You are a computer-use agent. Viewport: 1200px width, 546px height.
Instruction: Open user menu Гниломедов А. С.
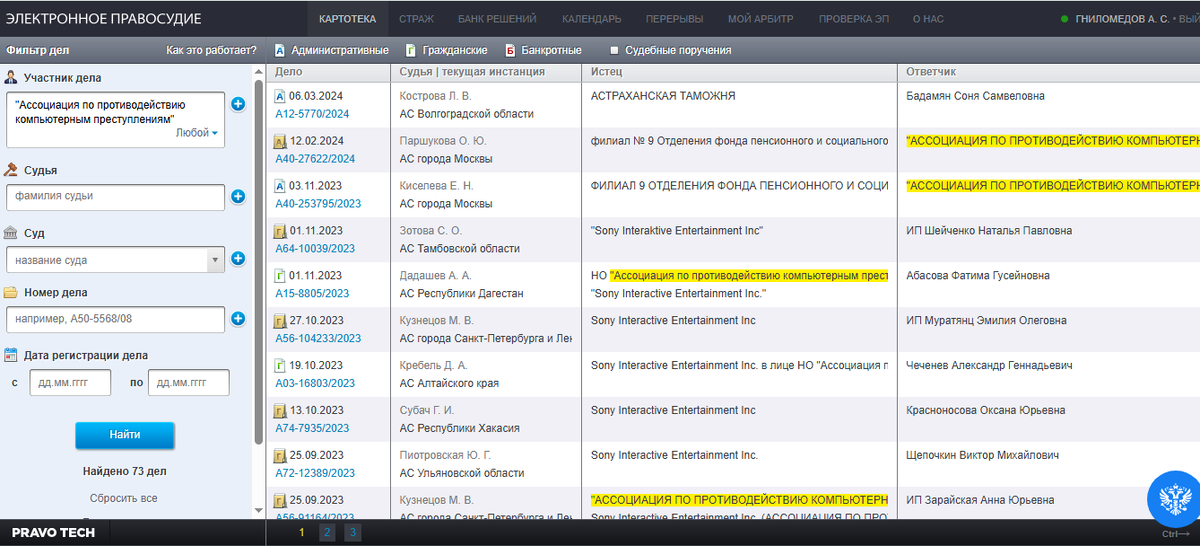[1121, 19]
